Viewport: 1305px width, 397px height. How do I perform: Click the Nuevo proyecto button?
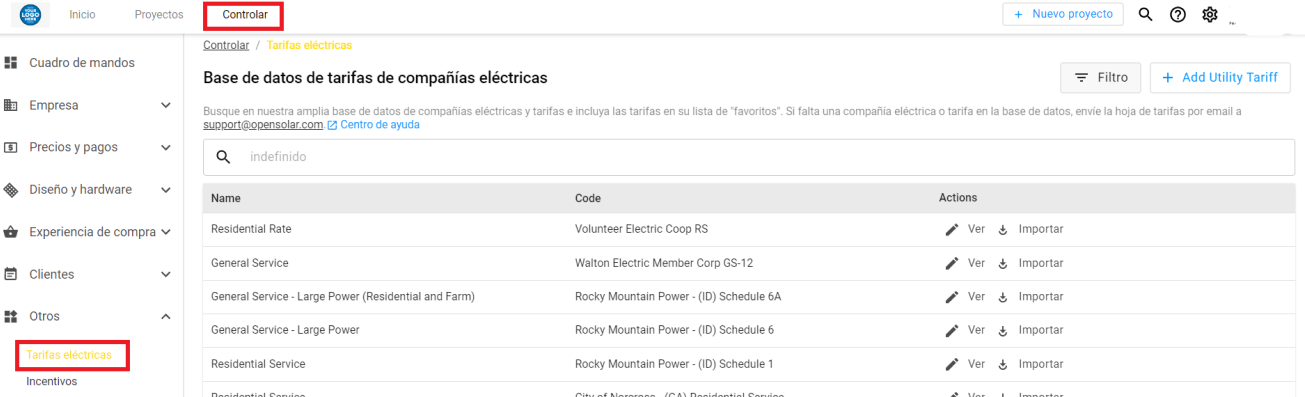[1063, 14]
